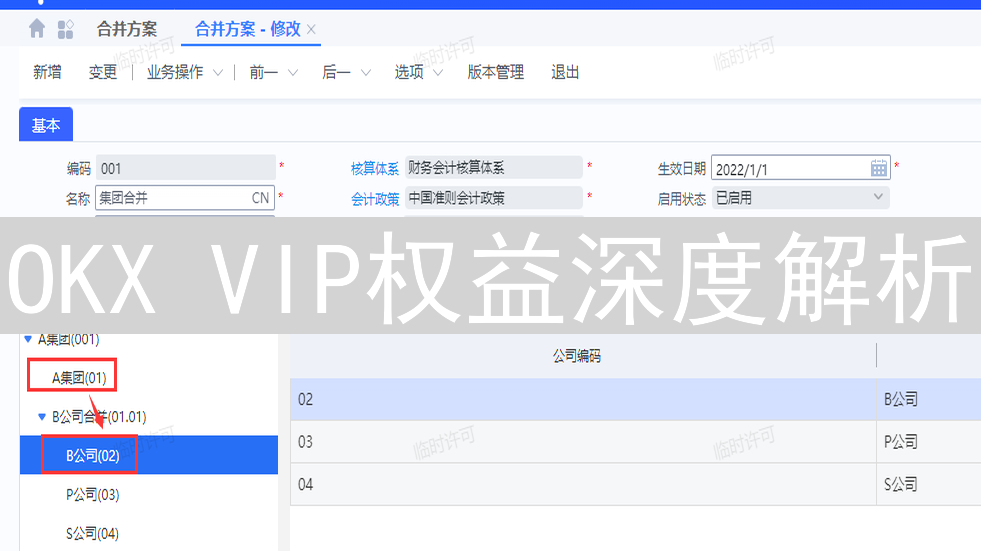
Task: Select the B公司合并(01.01) tree label
Action: point(99,417)
